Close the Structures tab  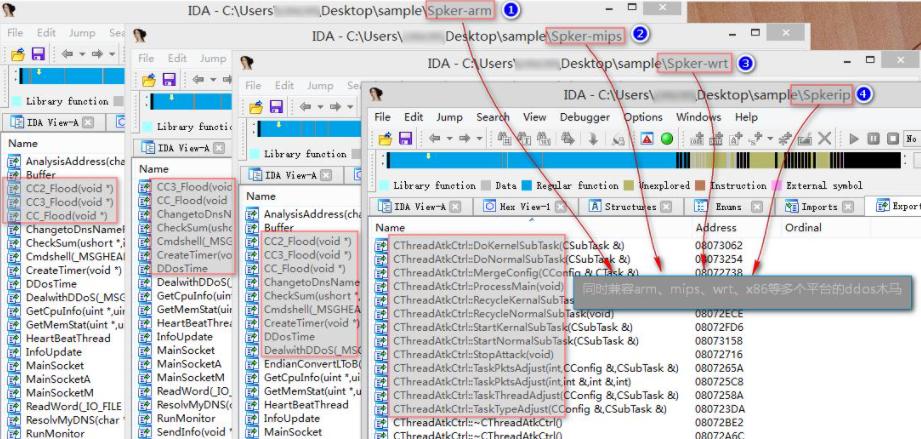click(x=665, y=206)
